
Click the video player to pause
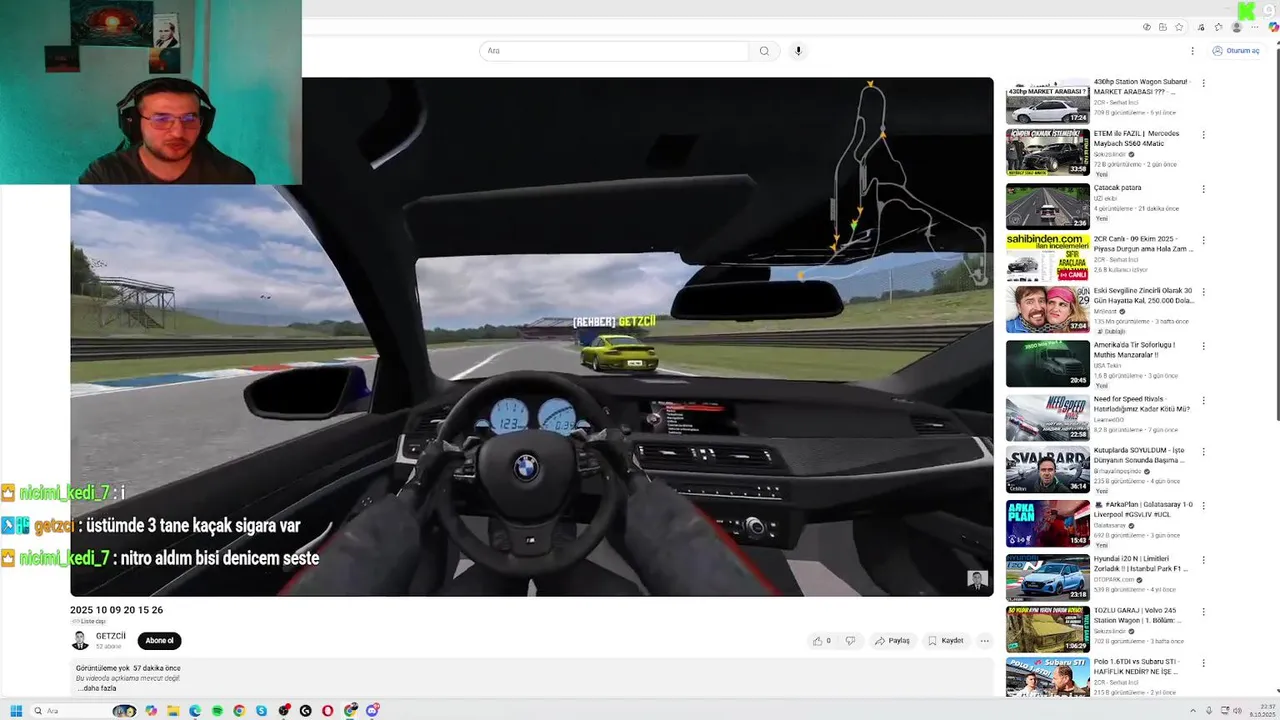[x=532, y=337]
